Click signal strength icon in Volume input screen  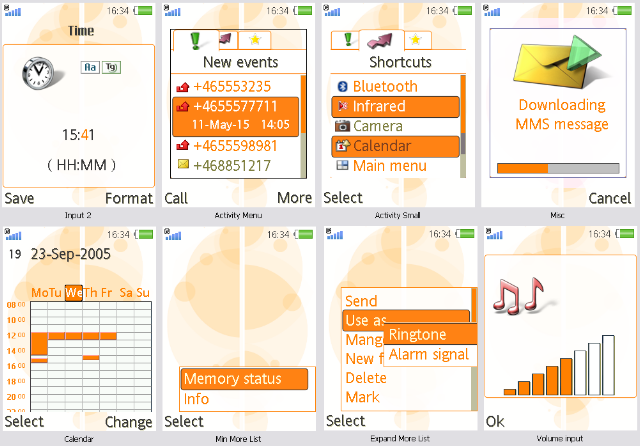pos(494,234)
